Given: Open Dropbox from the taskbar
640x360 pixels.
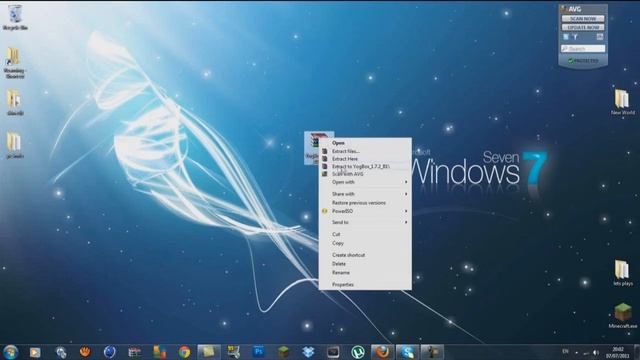Looking at the screenshot, I should [308, 352].
